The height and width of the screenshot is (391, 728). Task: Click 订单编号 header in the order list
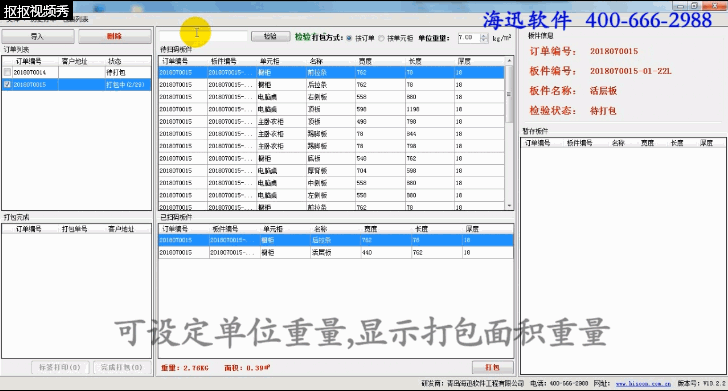(x=28, y=61)
